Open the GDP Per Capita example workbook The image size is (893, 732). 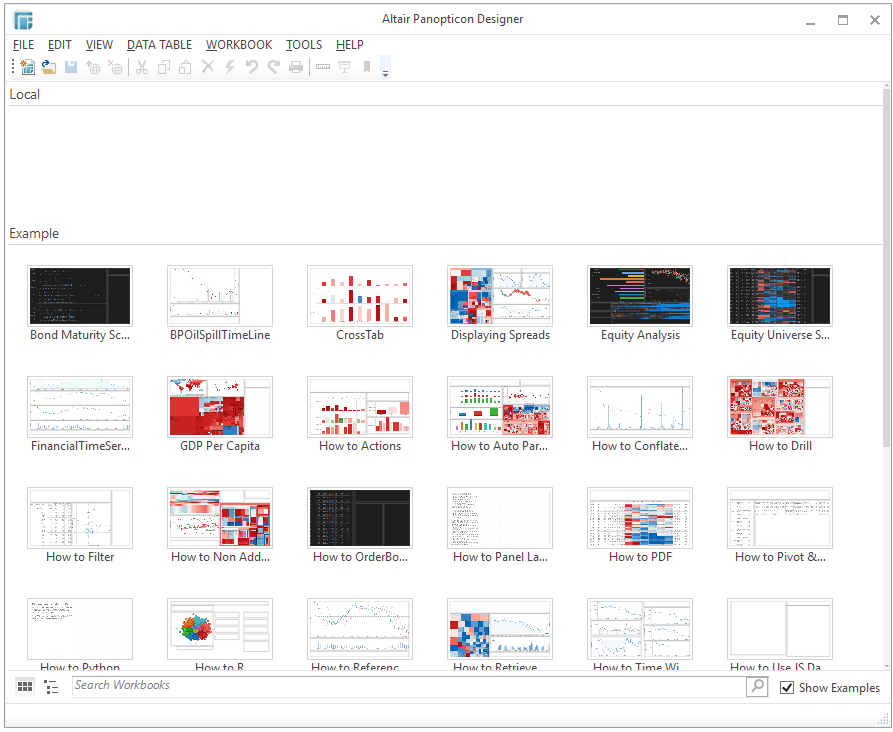pos(220,407)
